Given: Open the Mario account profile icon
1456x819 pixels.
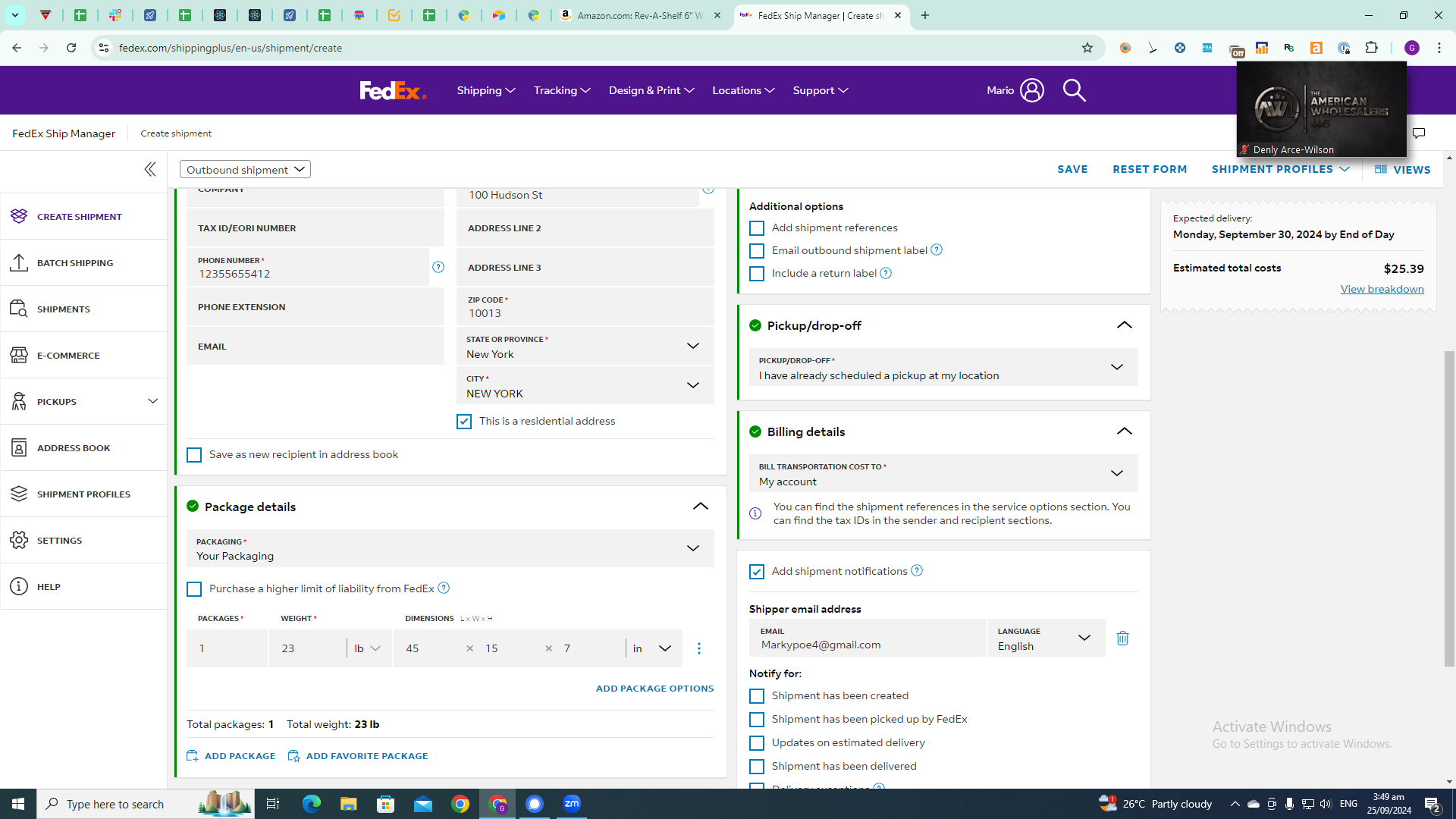Looking at the screenshot, I should [x=1032, y=90].
